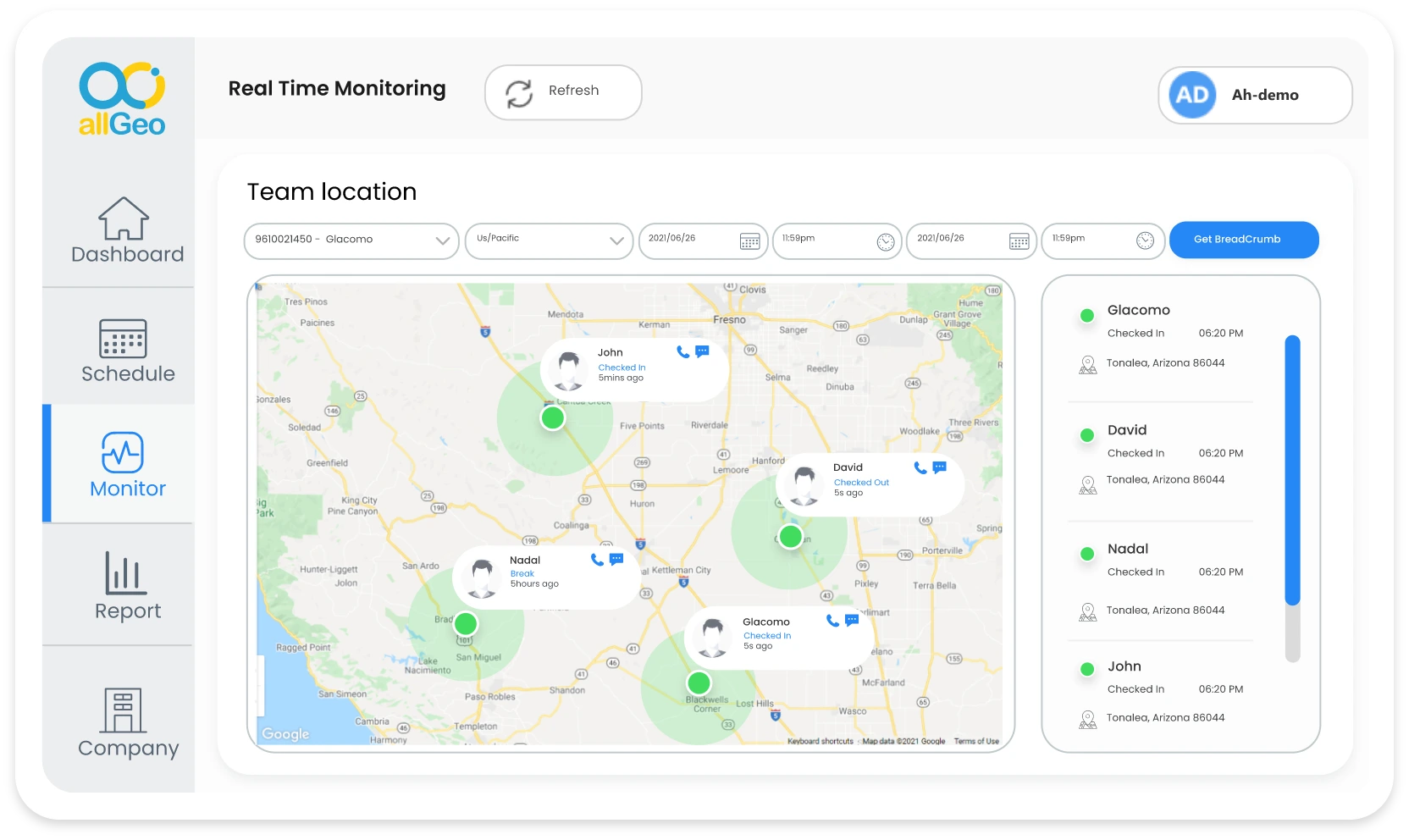Open the 9610021450 - Glacomo device dropdown
1409x840 pixels.
(351, 241)
